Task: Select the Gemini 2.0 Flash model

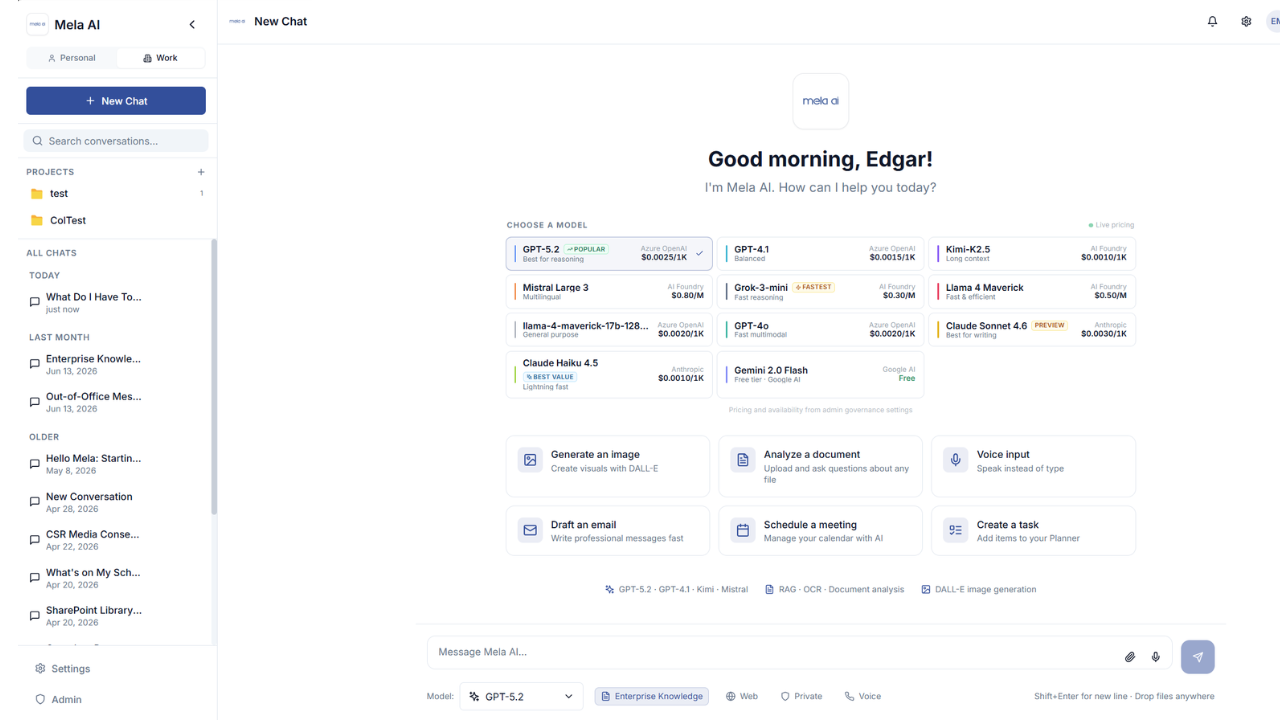Action: point(821,374)
